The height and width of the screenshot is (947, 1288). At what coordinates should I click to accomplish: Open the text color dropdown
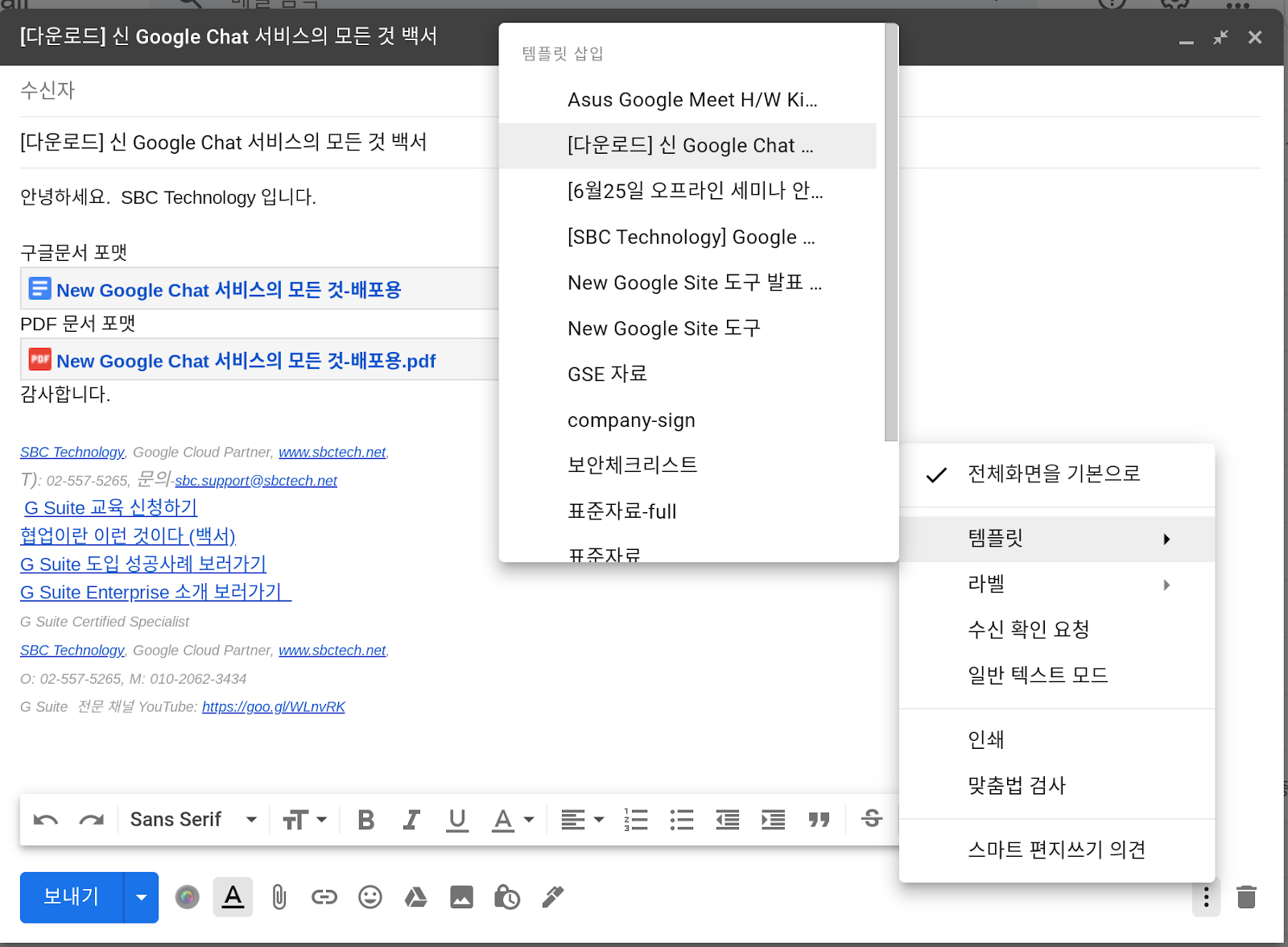(x=513, y=820)
